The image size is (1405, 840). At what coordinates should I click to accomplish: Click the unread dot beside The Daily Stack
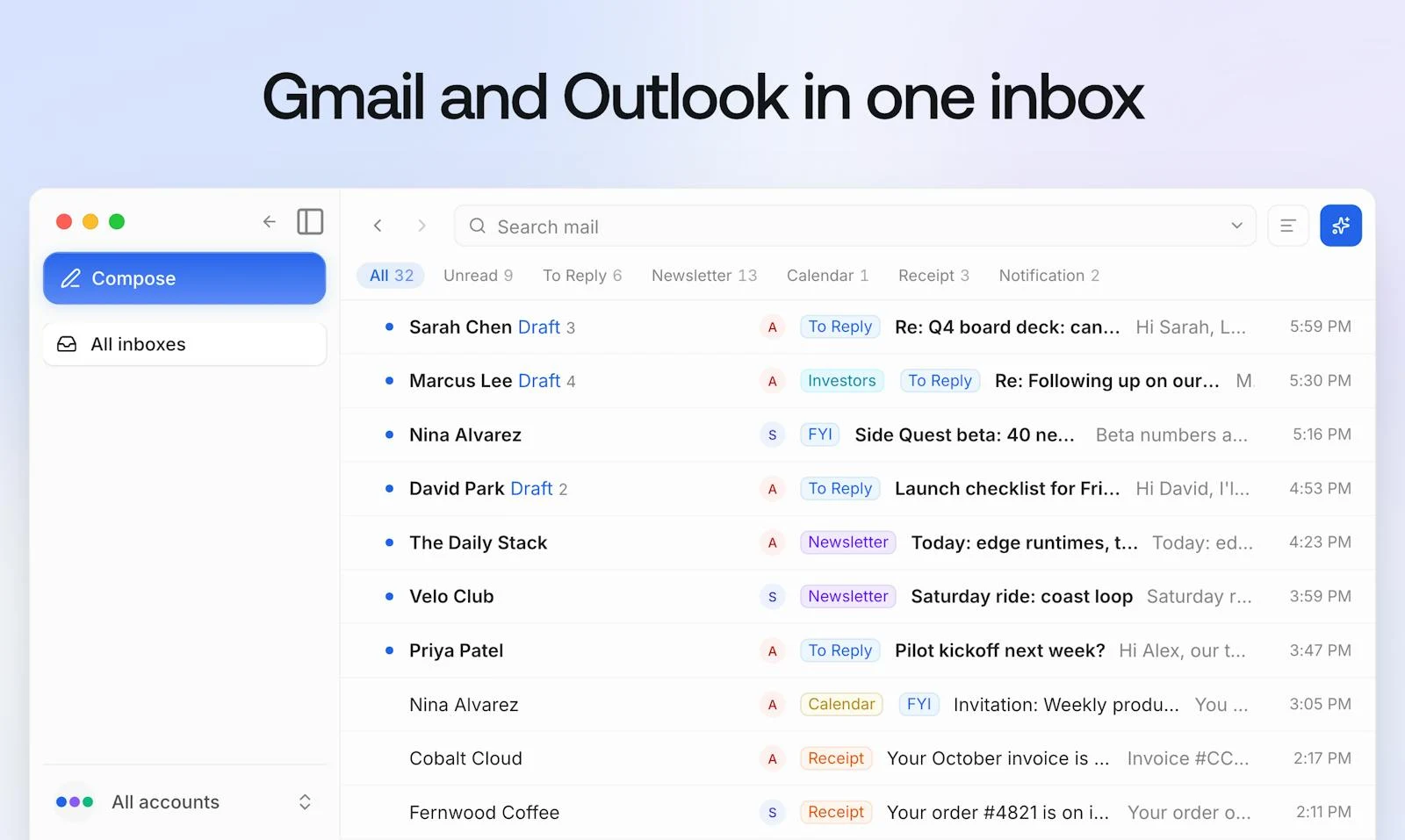pyautogui.click(x=389, y=542)
